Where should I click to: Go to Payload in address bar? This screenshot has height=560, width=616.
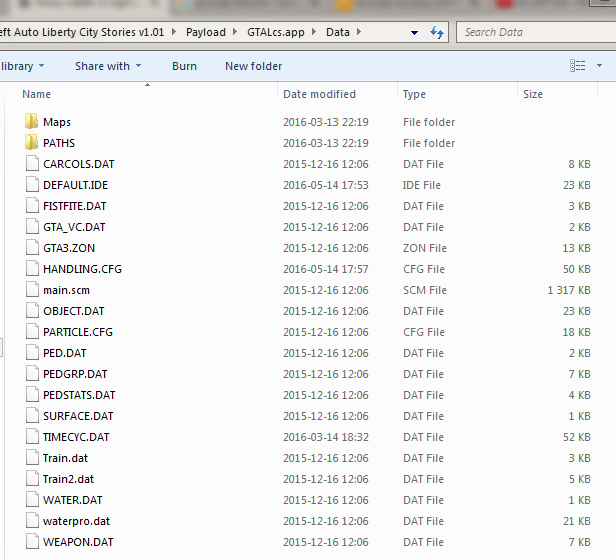pos(206,32)
